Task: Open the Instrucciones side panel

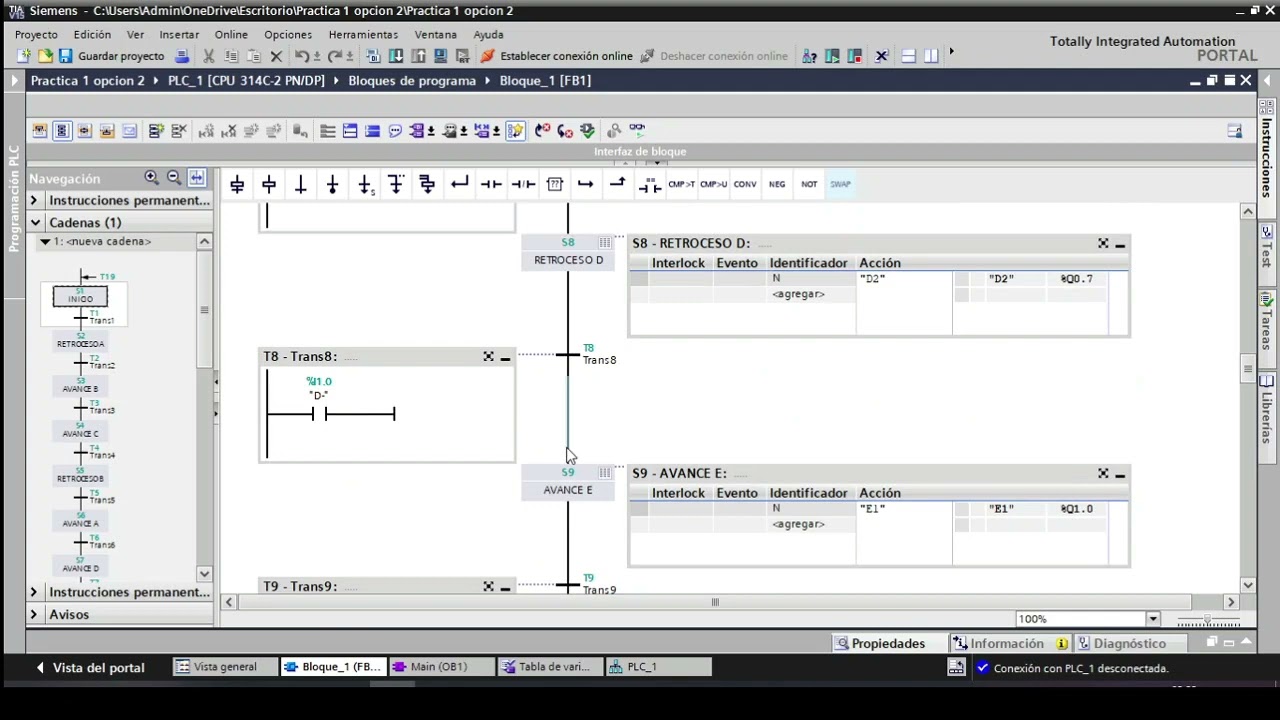Action: coord(1266,149)
